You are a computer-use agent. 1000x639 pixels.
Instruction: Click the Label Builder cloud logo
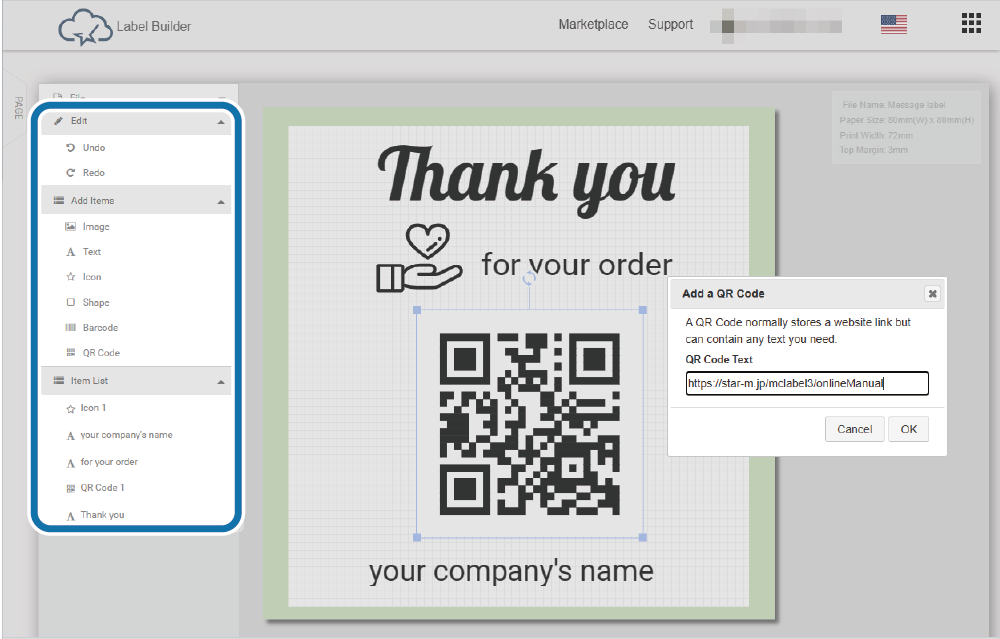85,27
